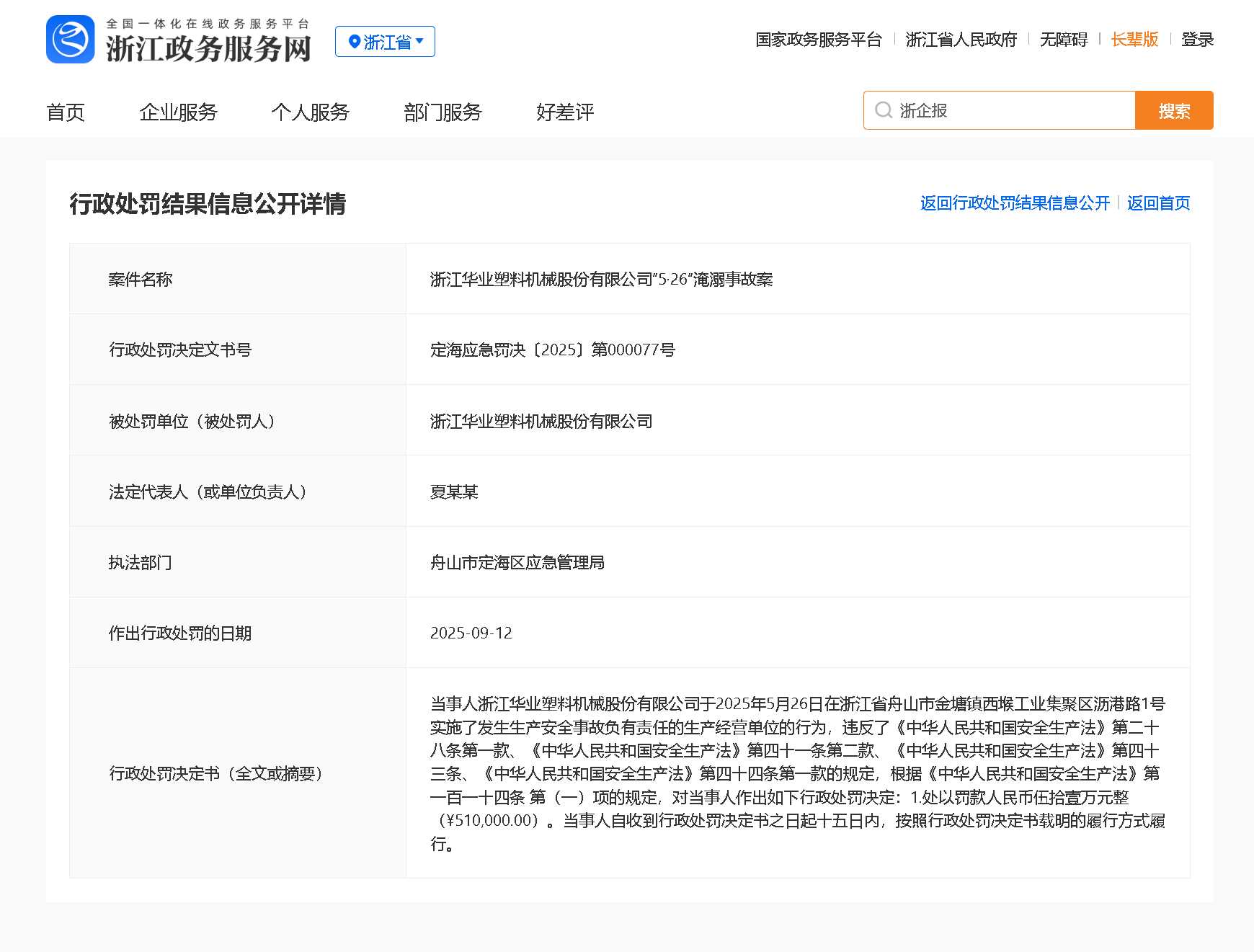
Task: Click the 浙江政务服务网 site title
Action: (209, 49)
